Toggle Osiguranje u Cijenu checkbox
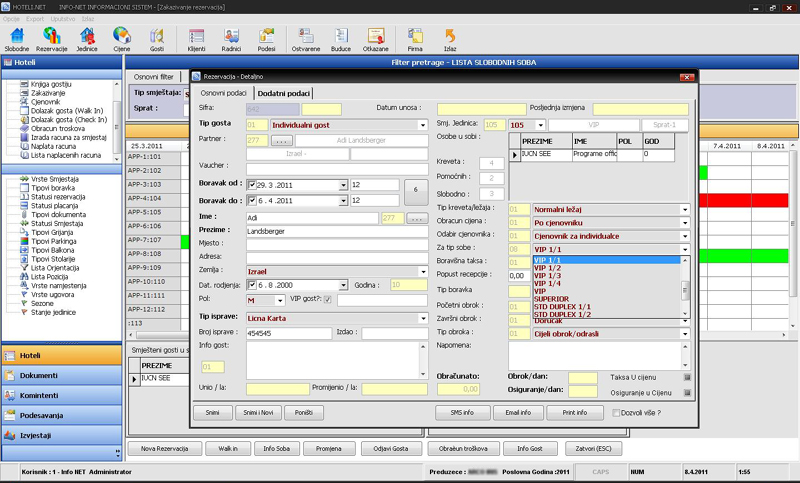Viewport: 800px width, 483px height. click(687, 393)
